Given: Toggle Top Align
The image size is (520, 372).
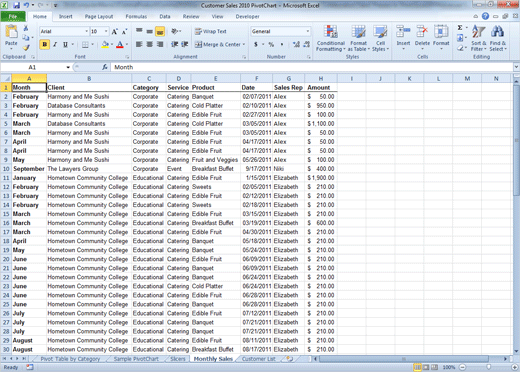Looking at the screenshot, I should point(139,31).
